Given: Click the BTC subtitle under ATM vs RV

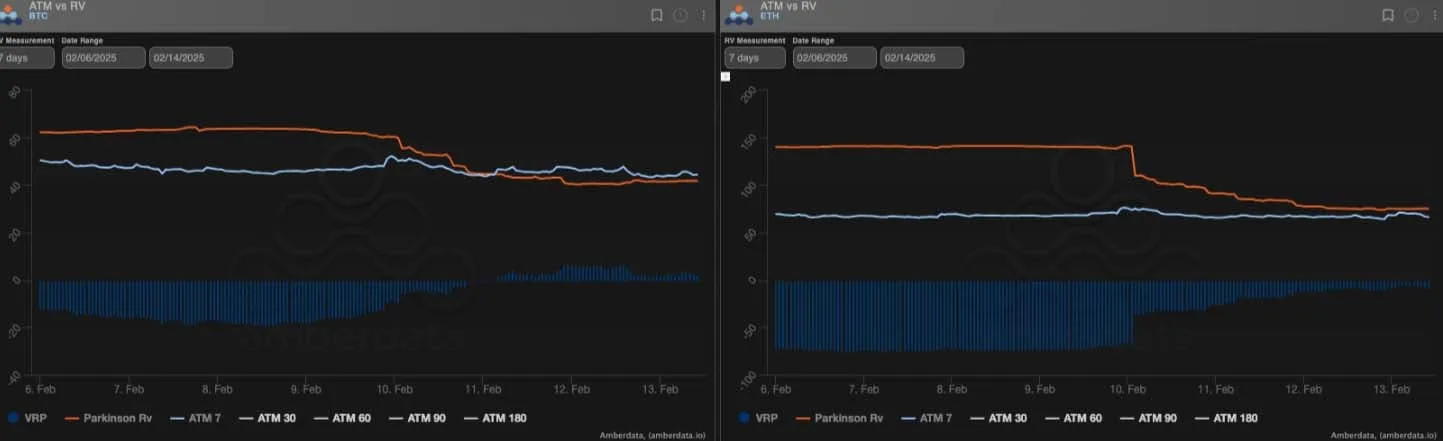Looking at the screenshot, I should pyautogui.click(x=38, y=17).
